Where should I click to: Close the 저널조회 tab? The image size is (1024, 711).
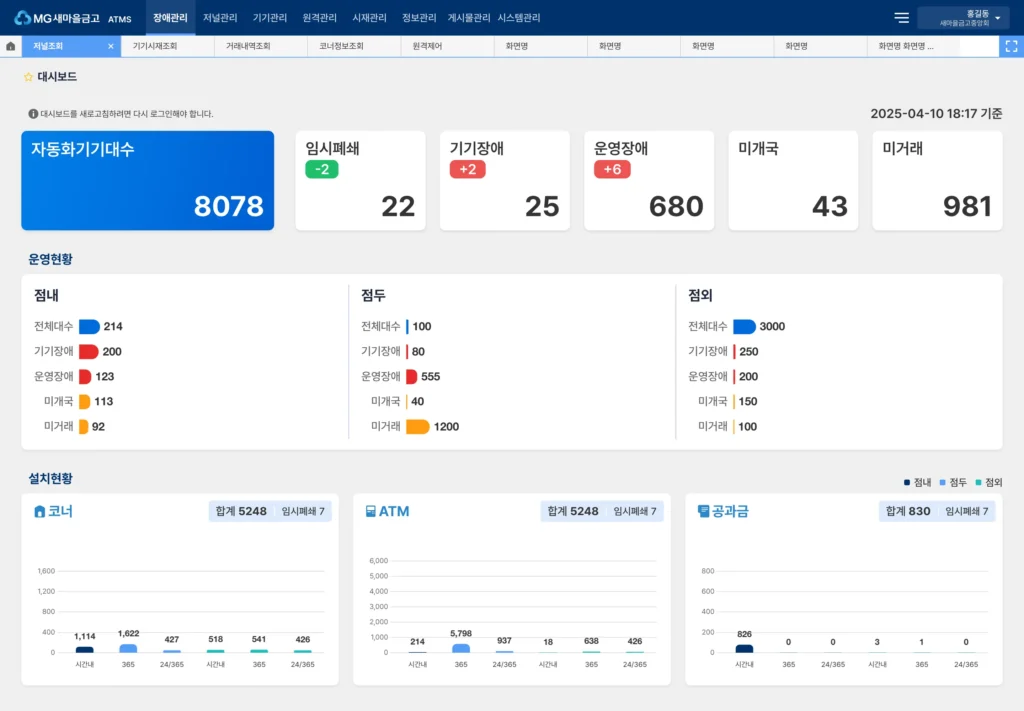(111, 46)
